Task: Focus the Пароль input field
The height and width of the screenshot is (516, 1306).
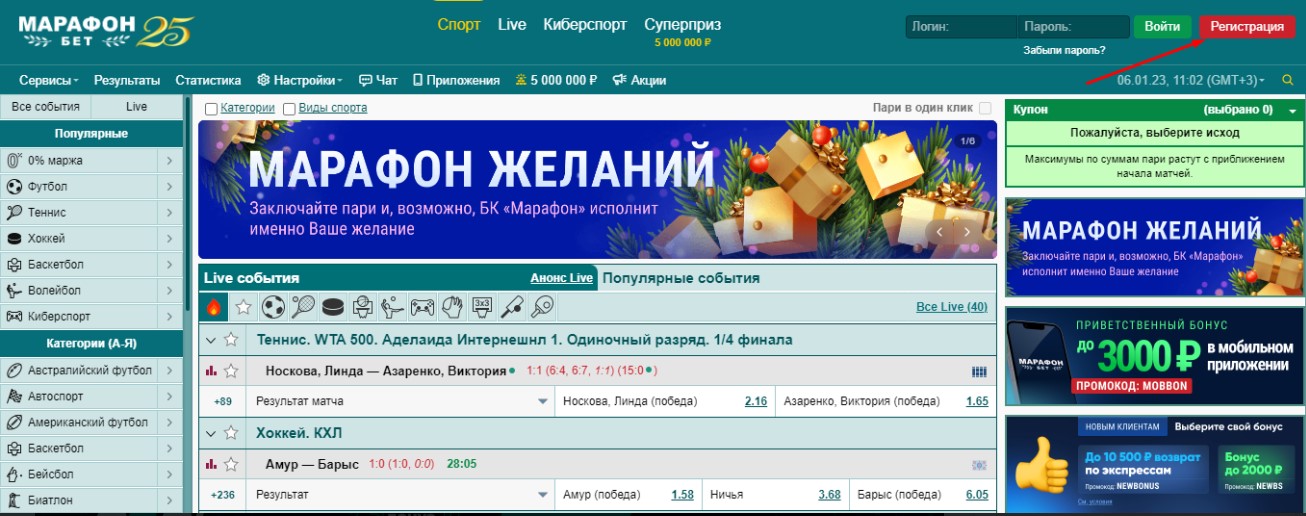Action: pos(1073,27)
